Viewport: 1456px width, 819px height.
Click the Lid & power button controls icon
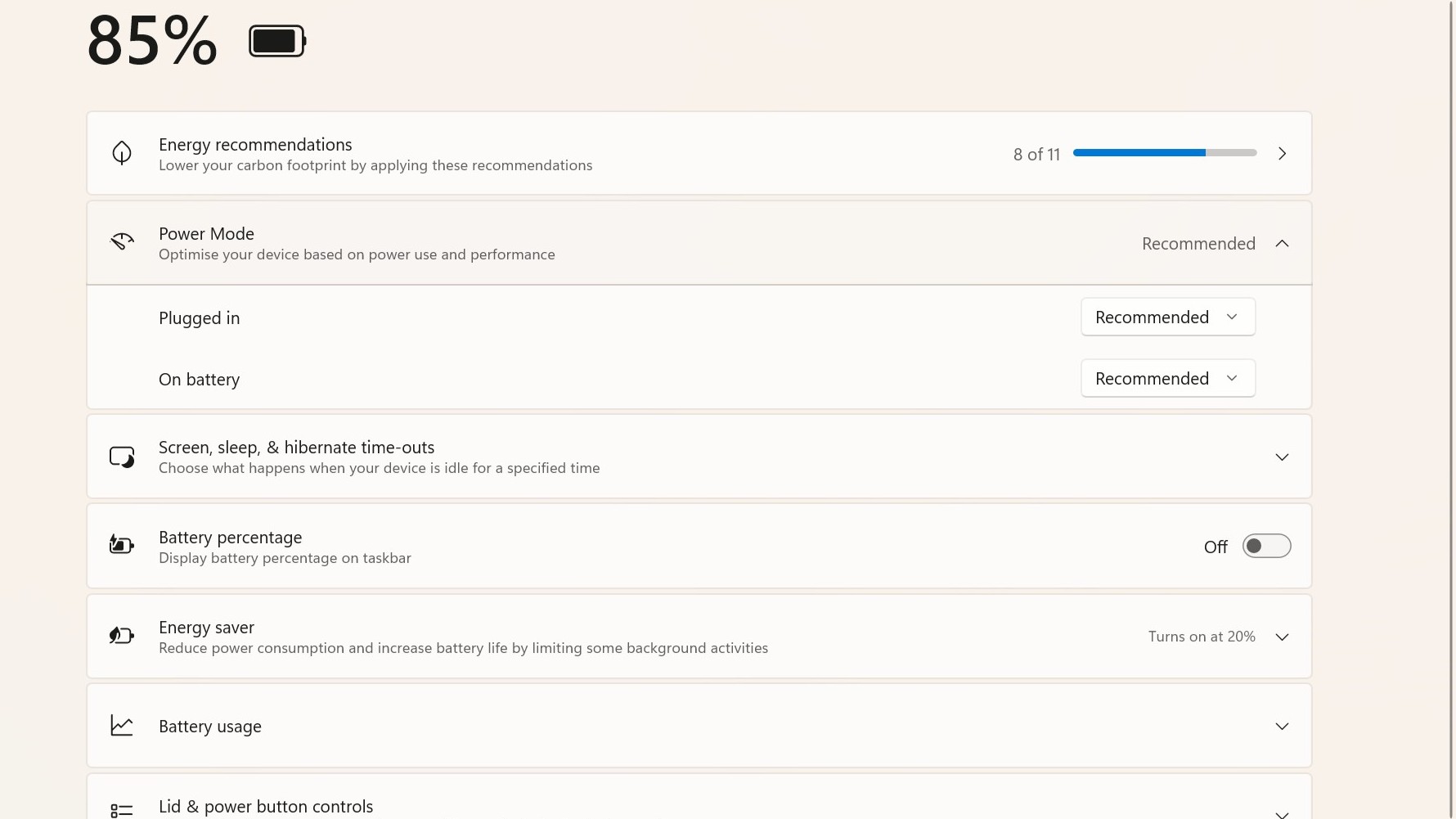(121, 809)
